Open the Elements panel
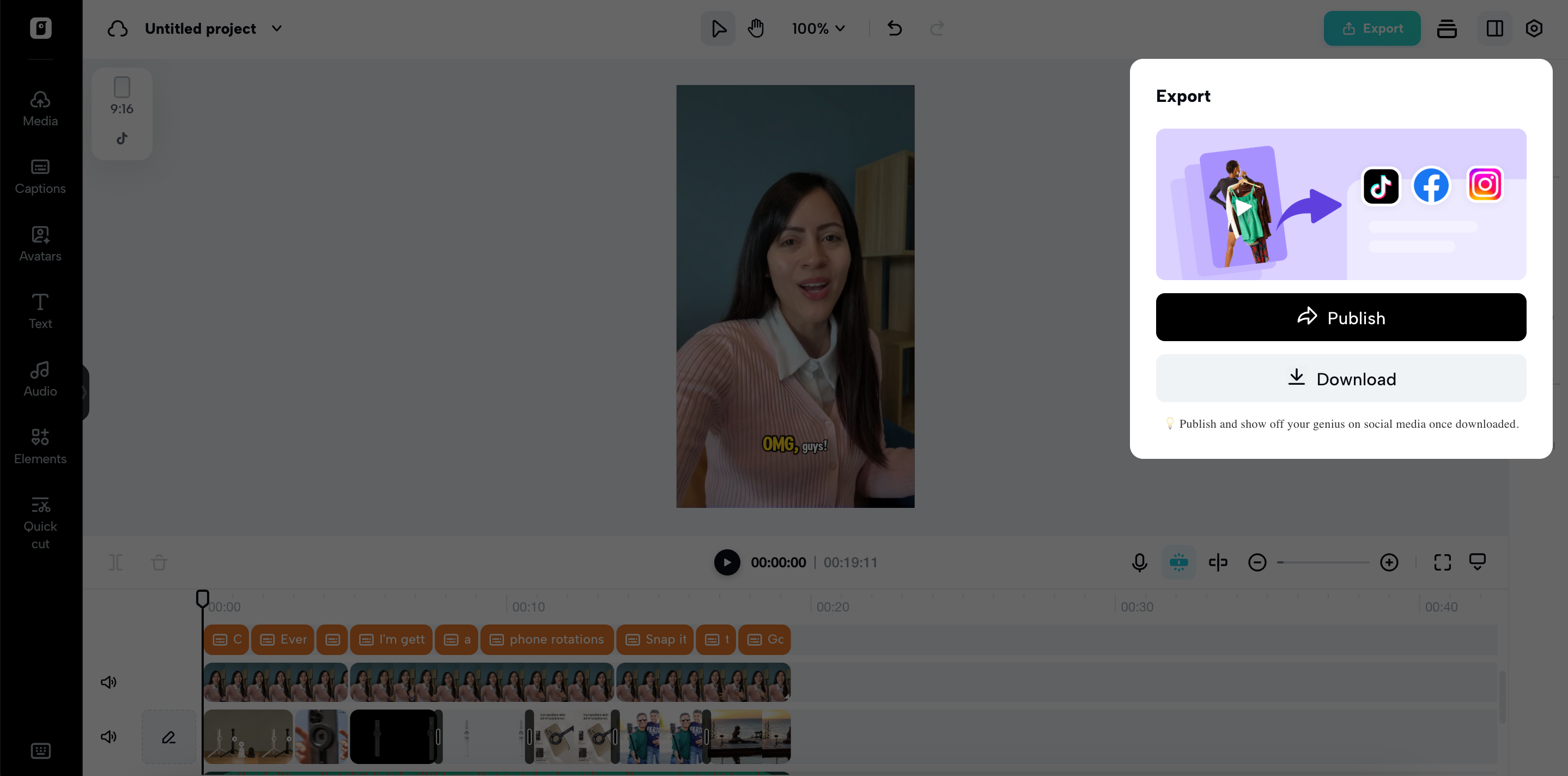 (x=40, y=446)
